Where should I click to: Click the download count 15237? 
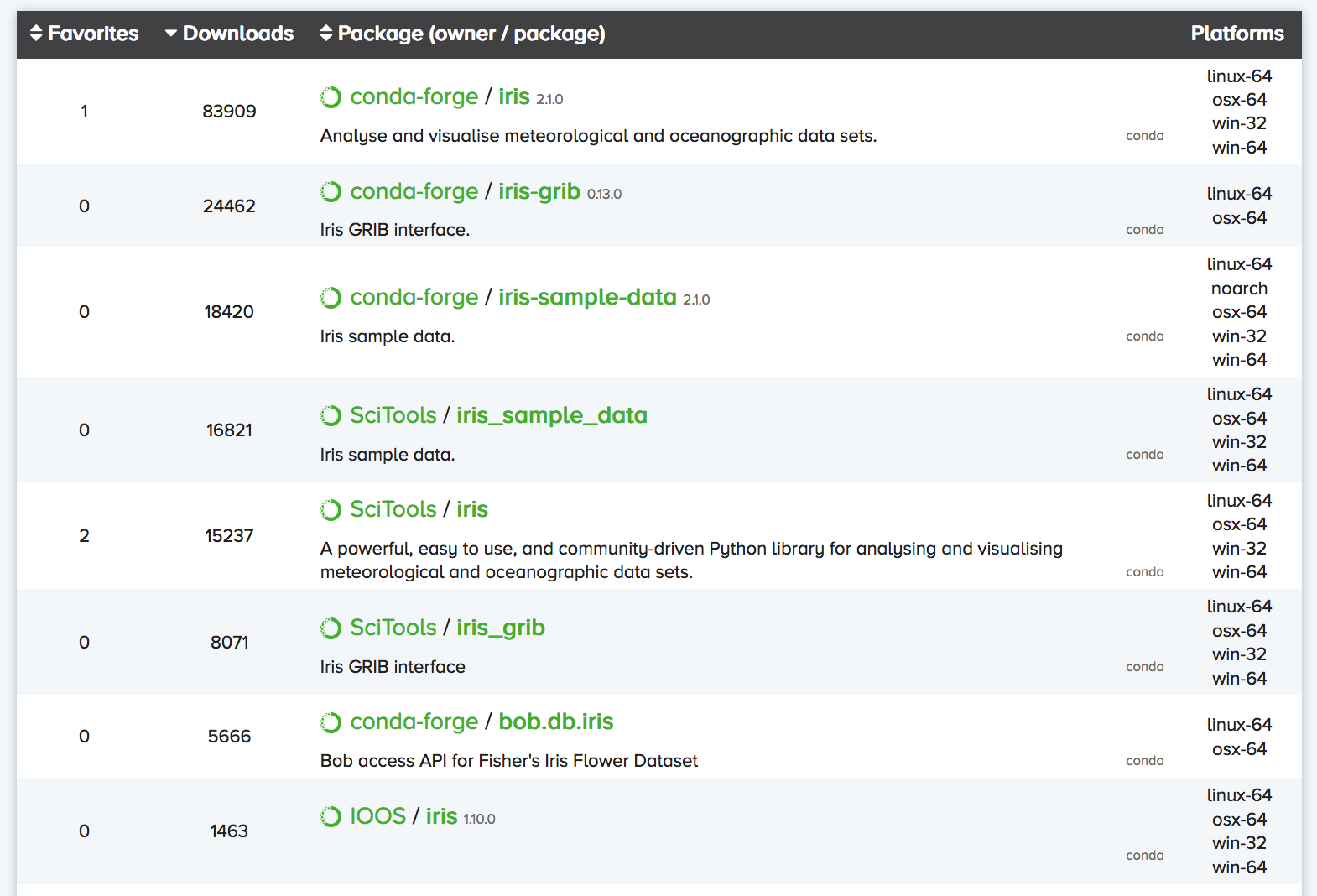(x=229, y=536)
